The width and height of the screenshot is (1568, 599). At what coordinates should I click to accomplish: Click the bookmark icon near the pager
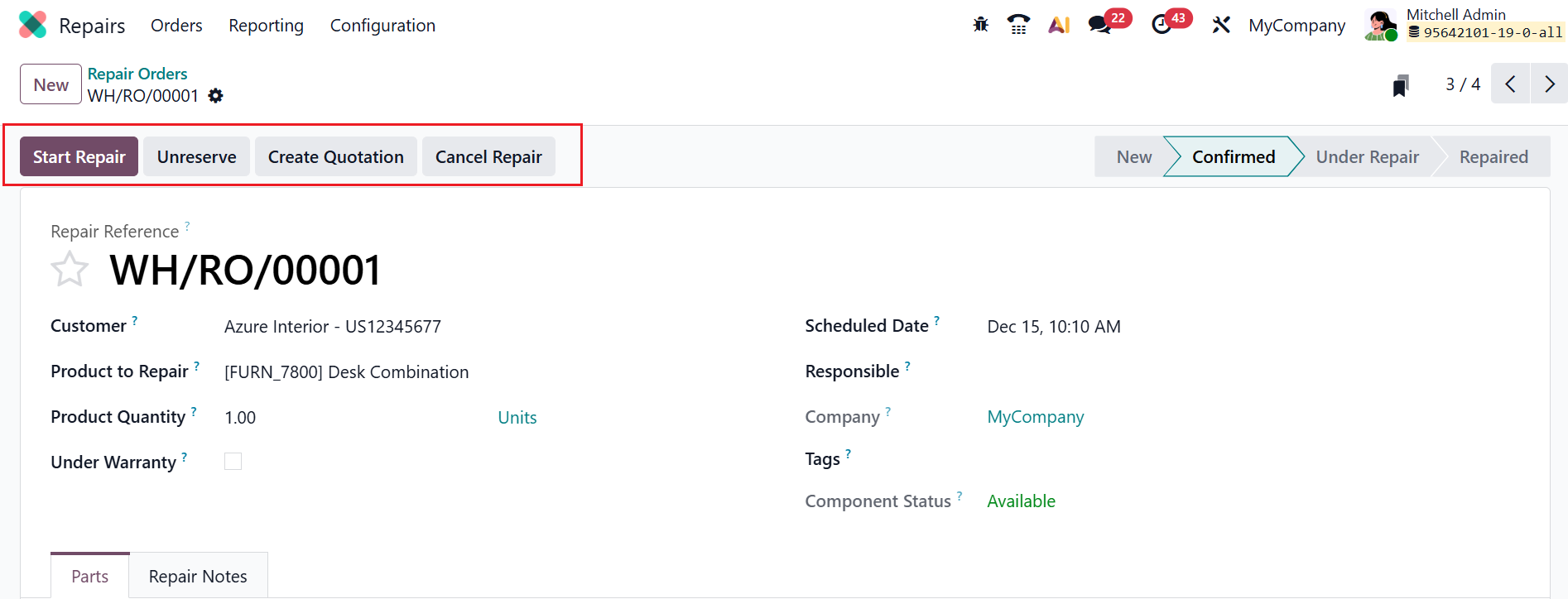coord(1401,85)
